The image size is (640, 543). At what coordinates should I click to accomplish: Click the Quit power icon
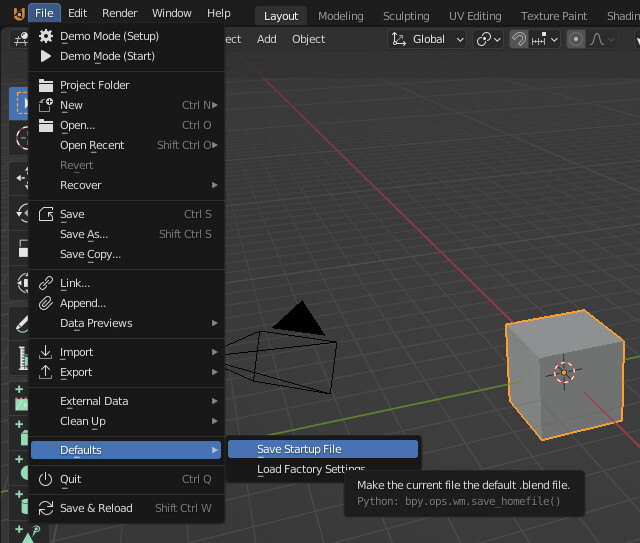[46, 479]
